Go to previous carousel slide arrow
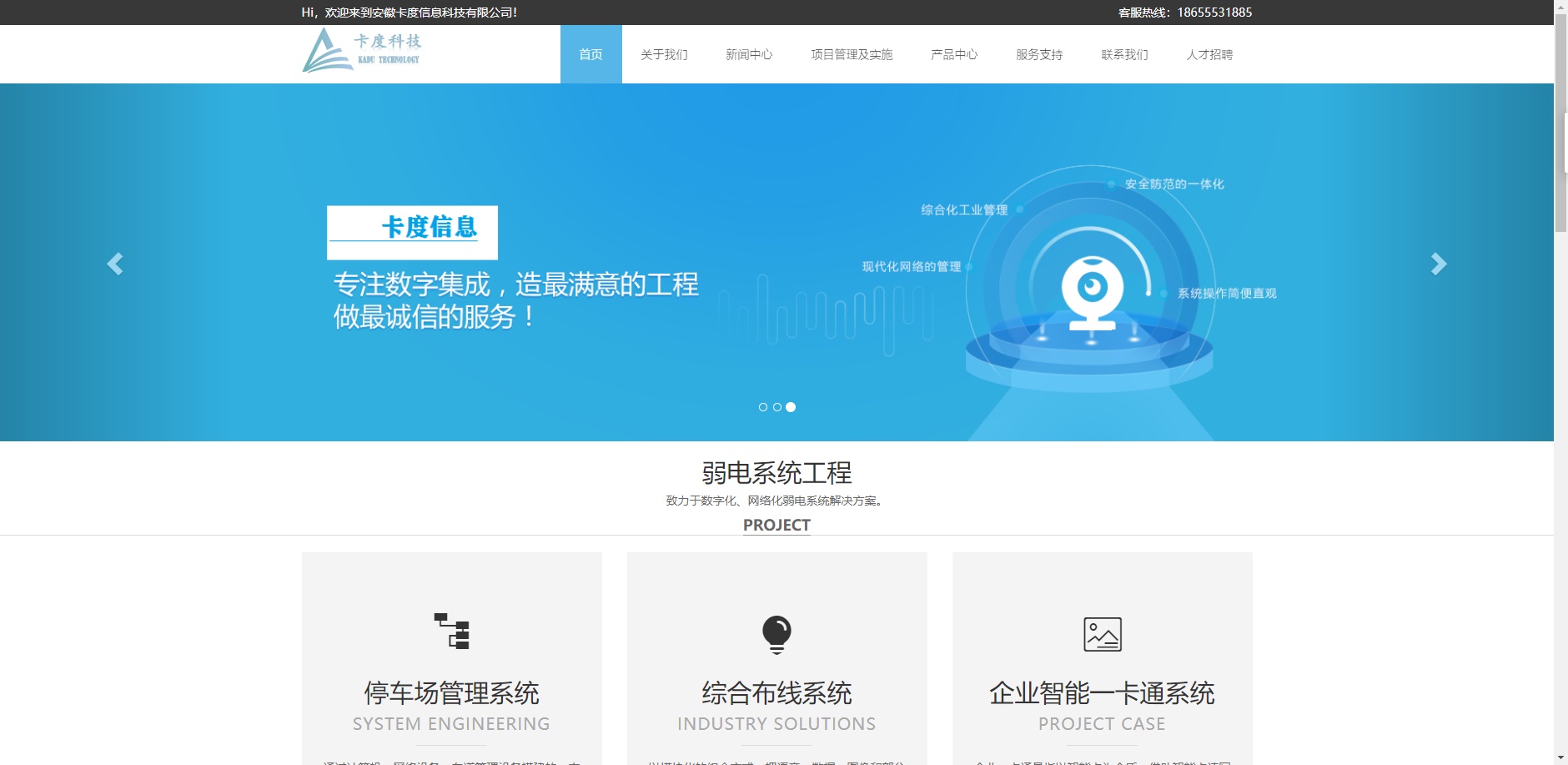1568x765 pixels. click(x=115, y=264)
